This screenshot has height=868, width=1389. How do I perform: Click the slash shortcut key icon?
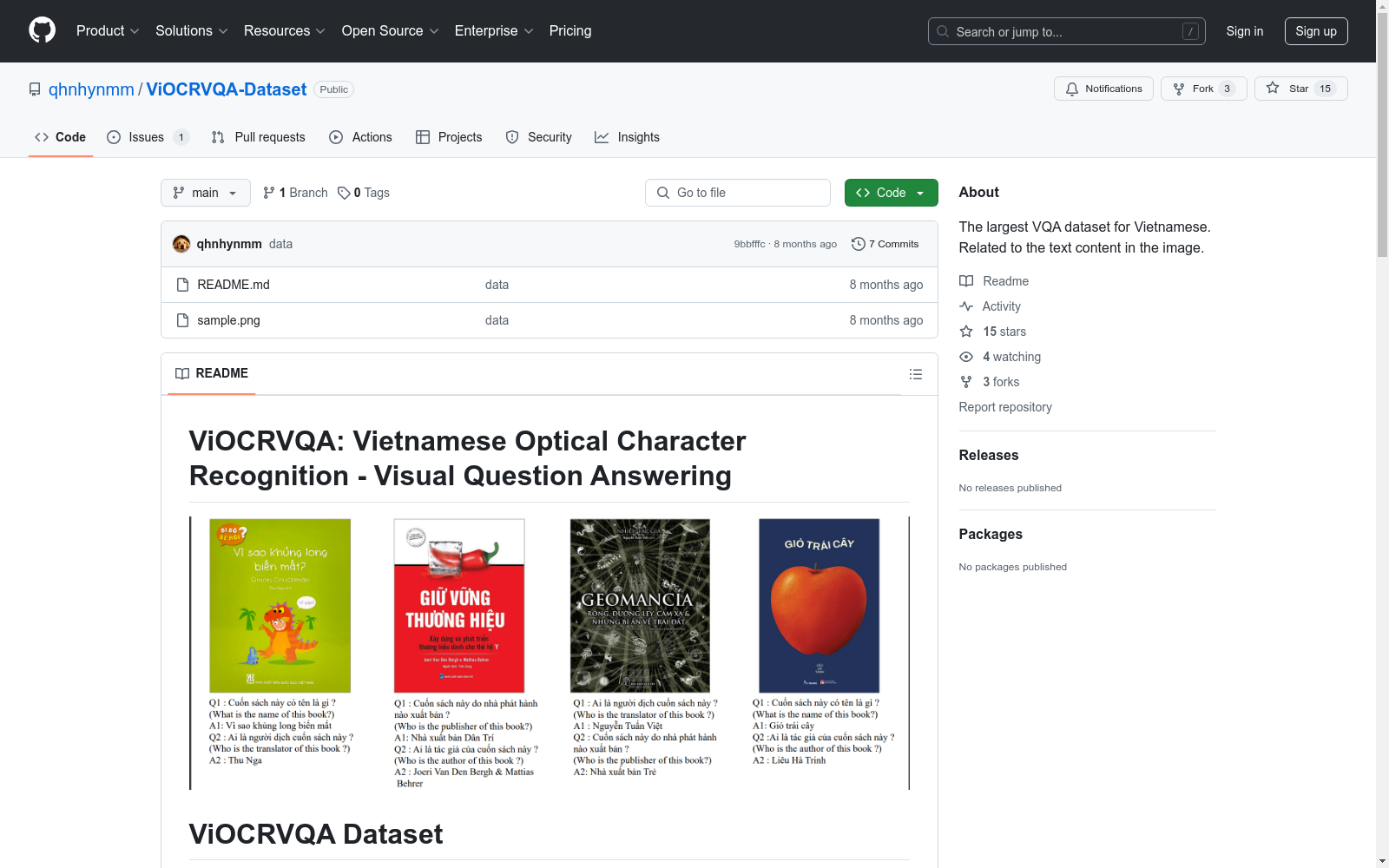point(1190,31)
